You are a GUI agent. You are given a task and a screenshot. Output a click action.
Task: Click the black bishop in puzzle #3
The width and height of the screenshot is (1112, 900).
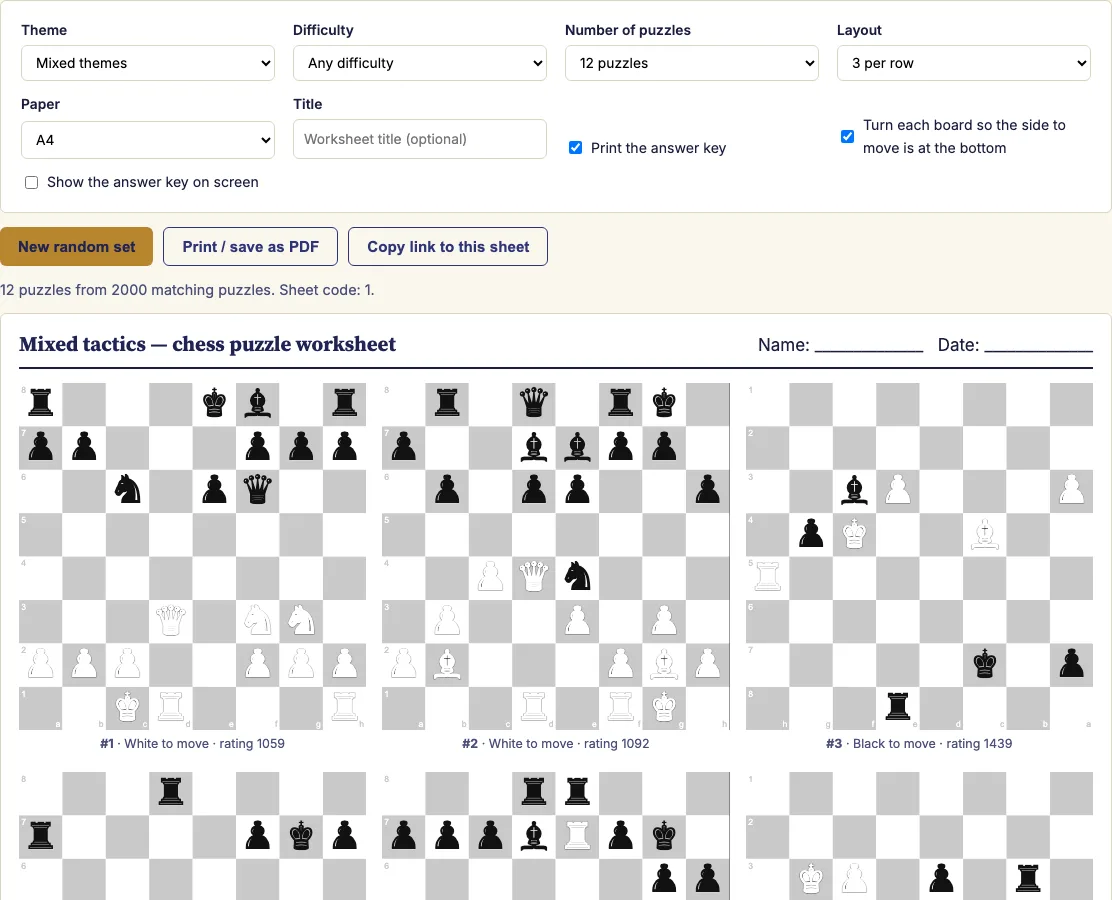pos(855,489)
